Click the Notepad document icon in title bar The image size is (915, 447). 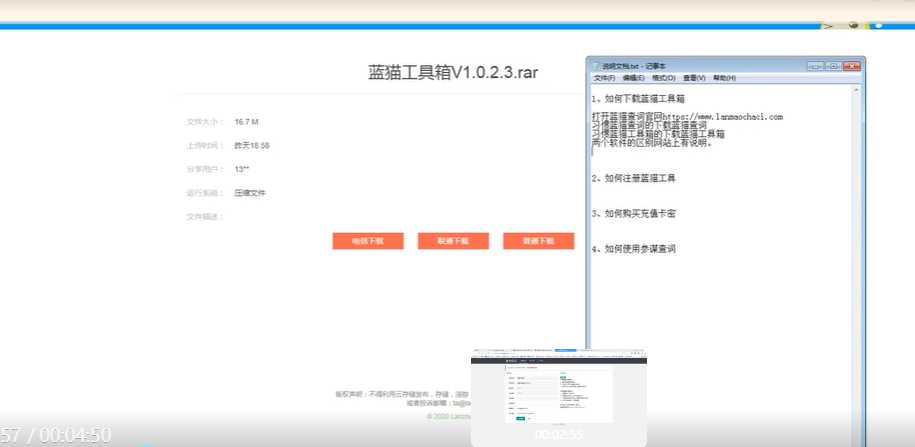pyautogui.click(x=596, y=66)
